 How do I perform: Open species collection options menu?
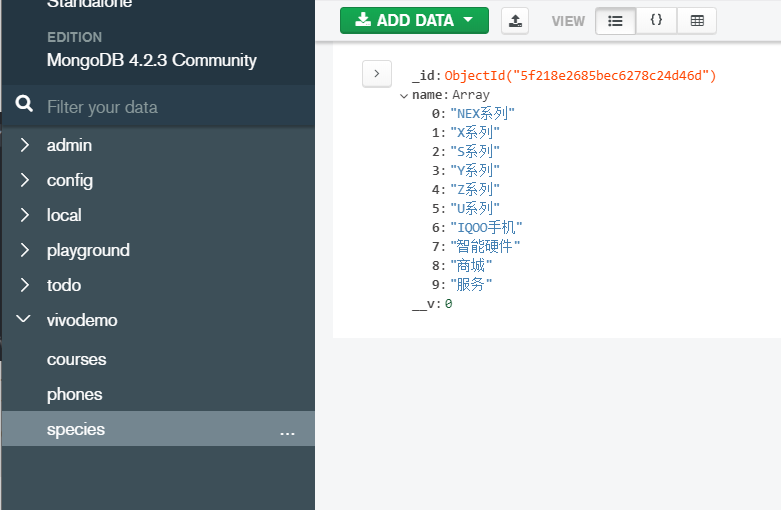(287, 432)
